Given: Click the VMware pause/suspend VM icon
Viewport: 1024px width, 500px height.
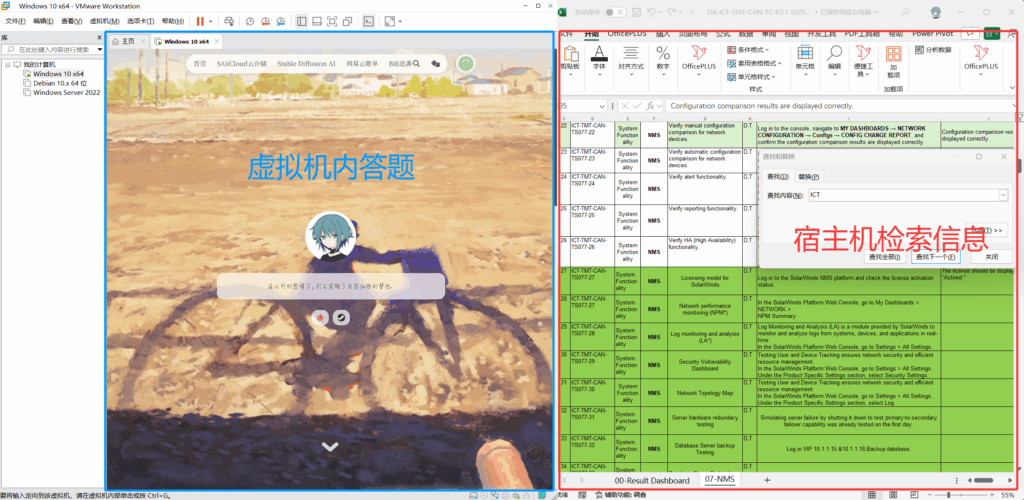Looking at the screenshot, I should tap(199, 20).
